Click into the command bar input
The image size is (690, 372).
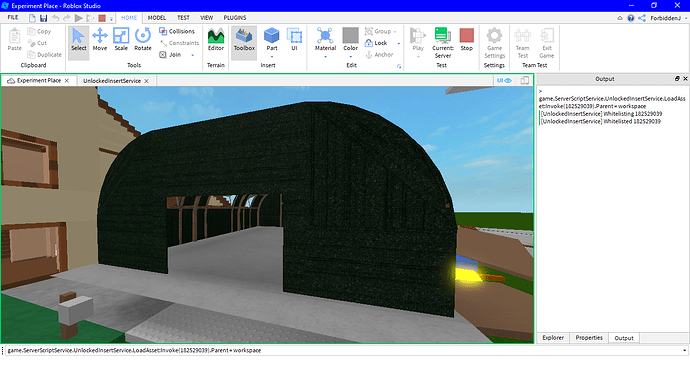pos(343,350)
